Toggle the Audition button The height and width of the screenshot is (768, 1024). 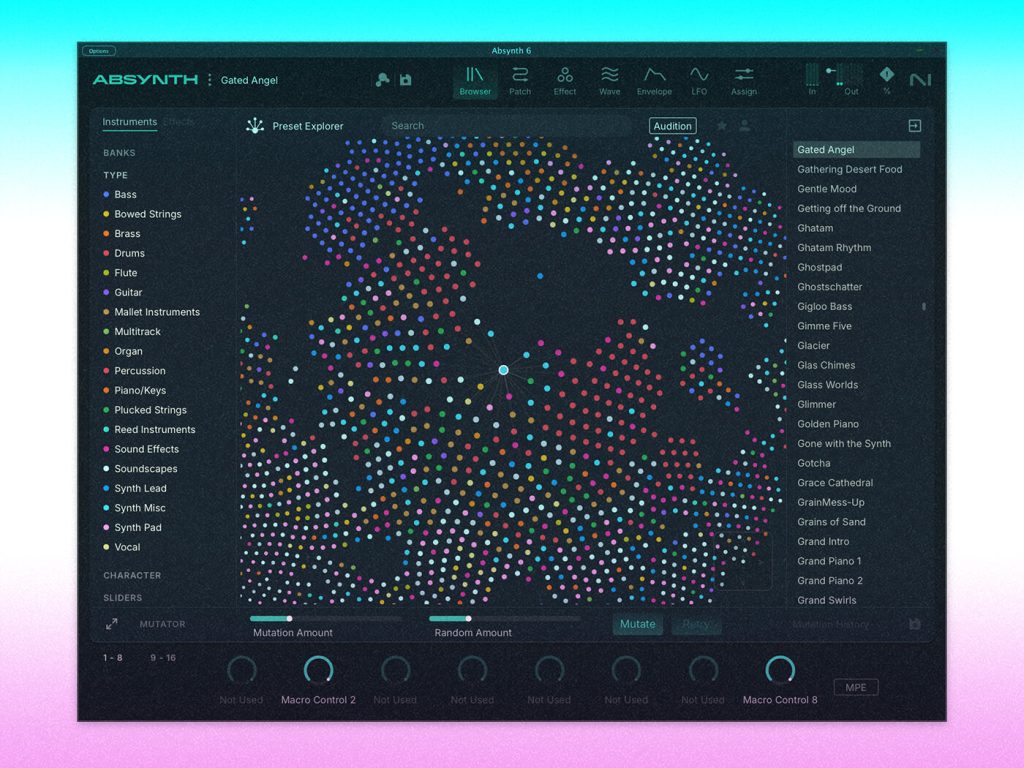pyautogui.click(x=673, y=126)
